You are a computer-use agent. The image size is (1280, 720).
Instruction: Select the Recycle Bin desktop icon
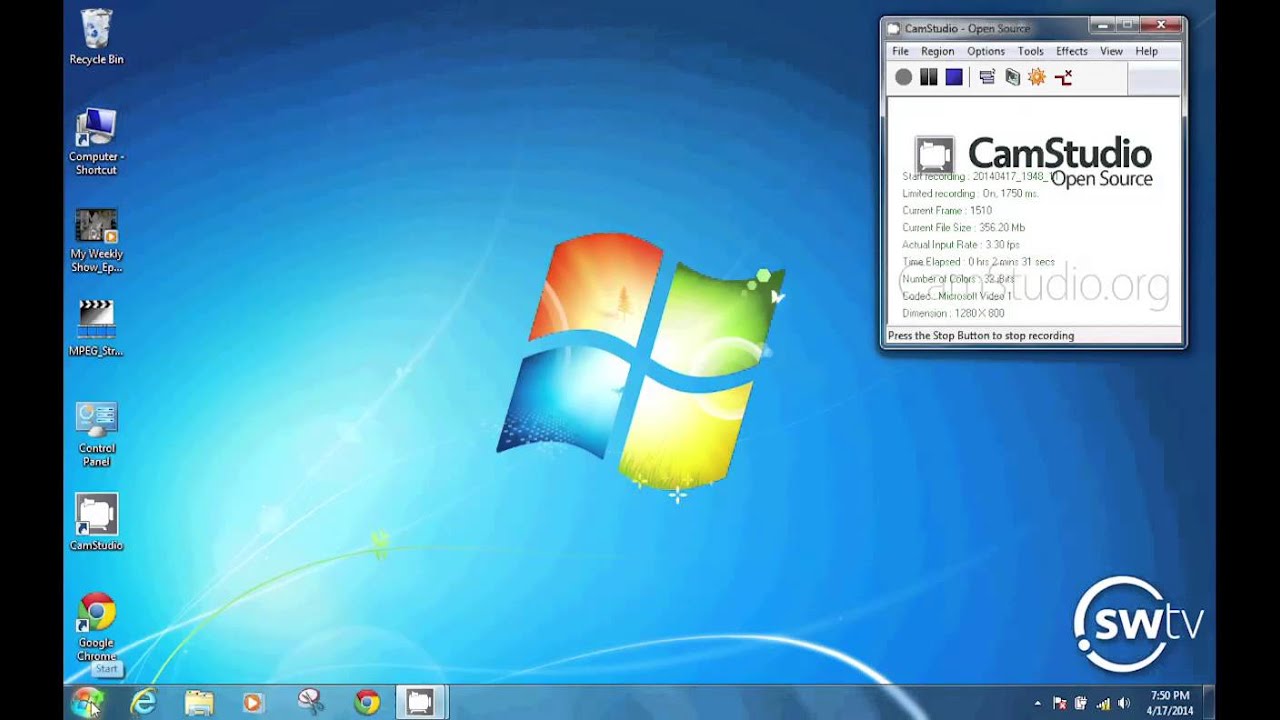coord(96,38)
